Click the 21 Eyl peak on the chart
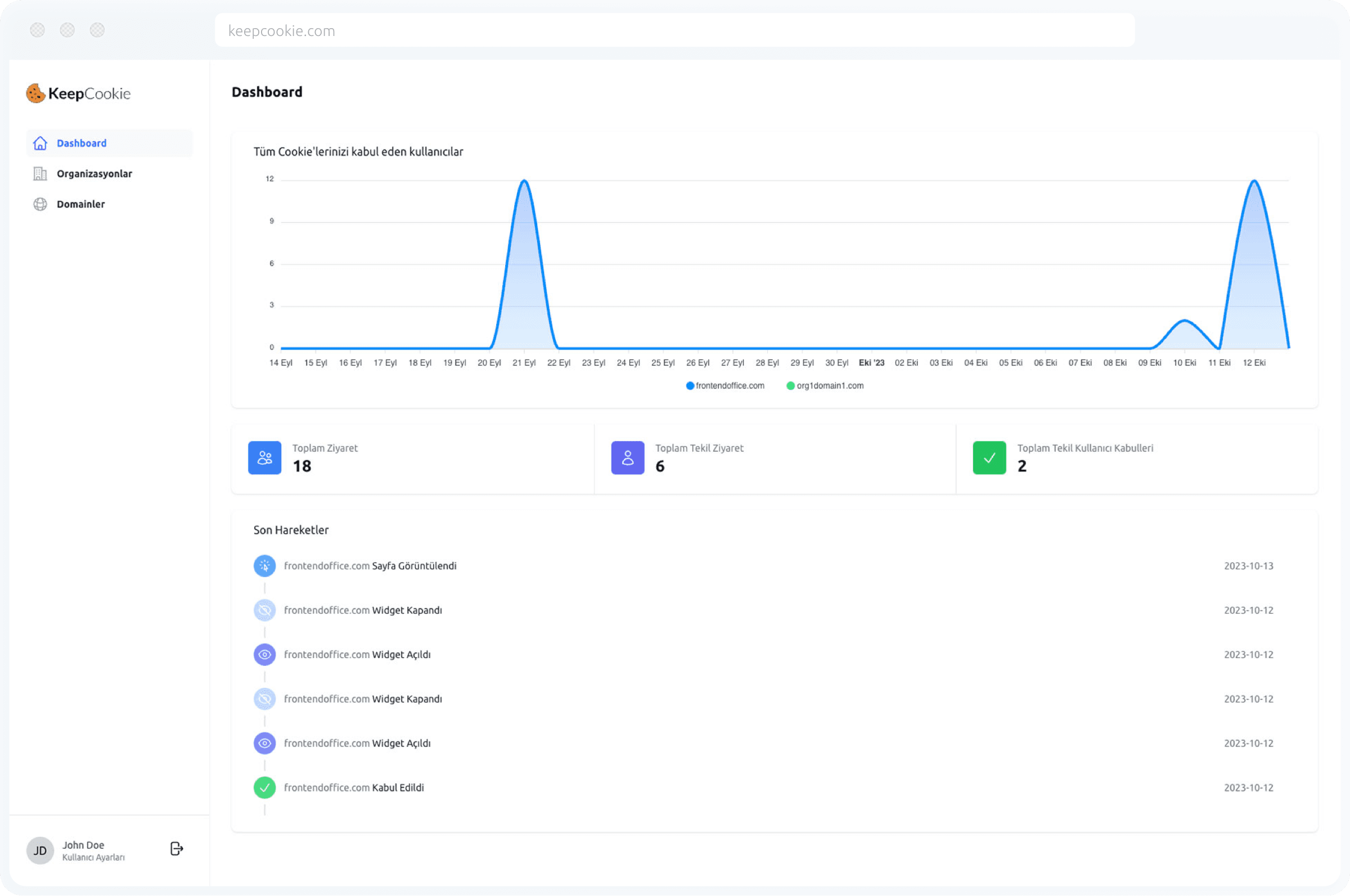The width and height of the screenshot is (1350, 896). pos(524,182)
